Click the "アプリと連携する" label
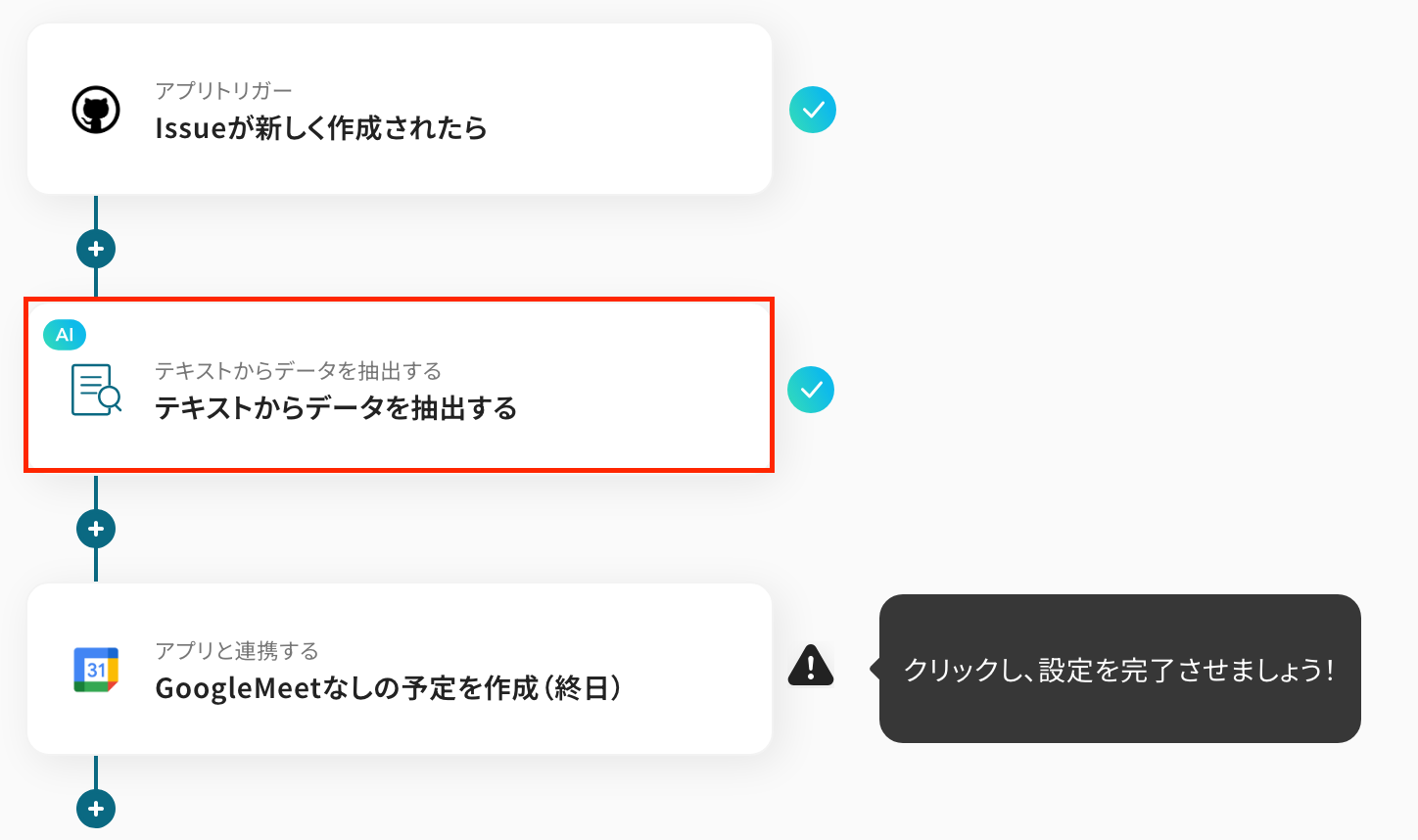This screenshot has width=1418, height=840. (237, 651)
